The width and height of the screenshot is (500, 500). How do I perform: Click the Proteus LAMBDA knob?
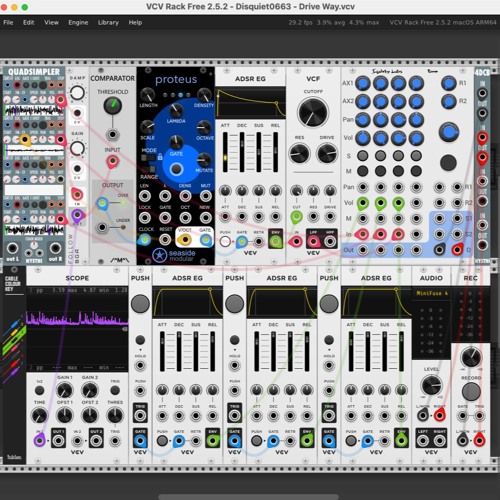[176, 111]
